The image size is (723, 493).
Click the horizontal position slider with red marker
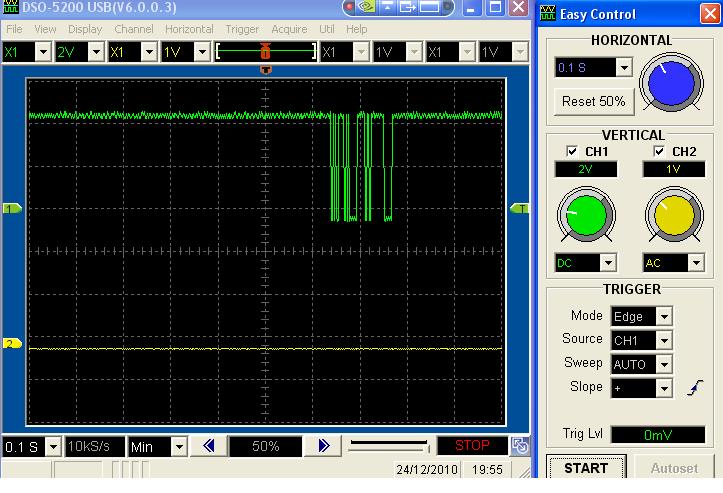coord(266,51)
